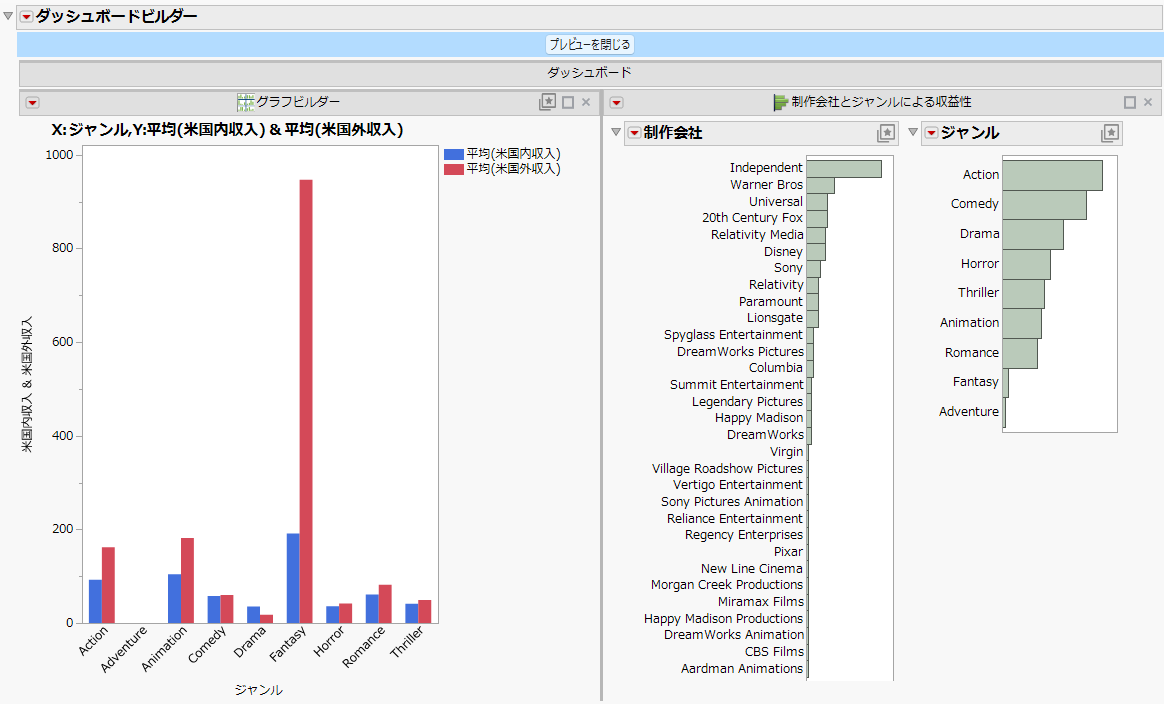Click the Sony company label
Image resolution: width=1164 pixels, height=704 pixels.
788,268
